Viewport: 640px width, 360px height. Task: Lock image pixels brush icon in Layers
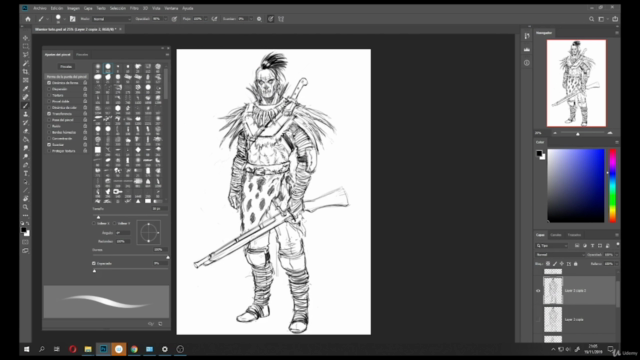pos(555,264)
